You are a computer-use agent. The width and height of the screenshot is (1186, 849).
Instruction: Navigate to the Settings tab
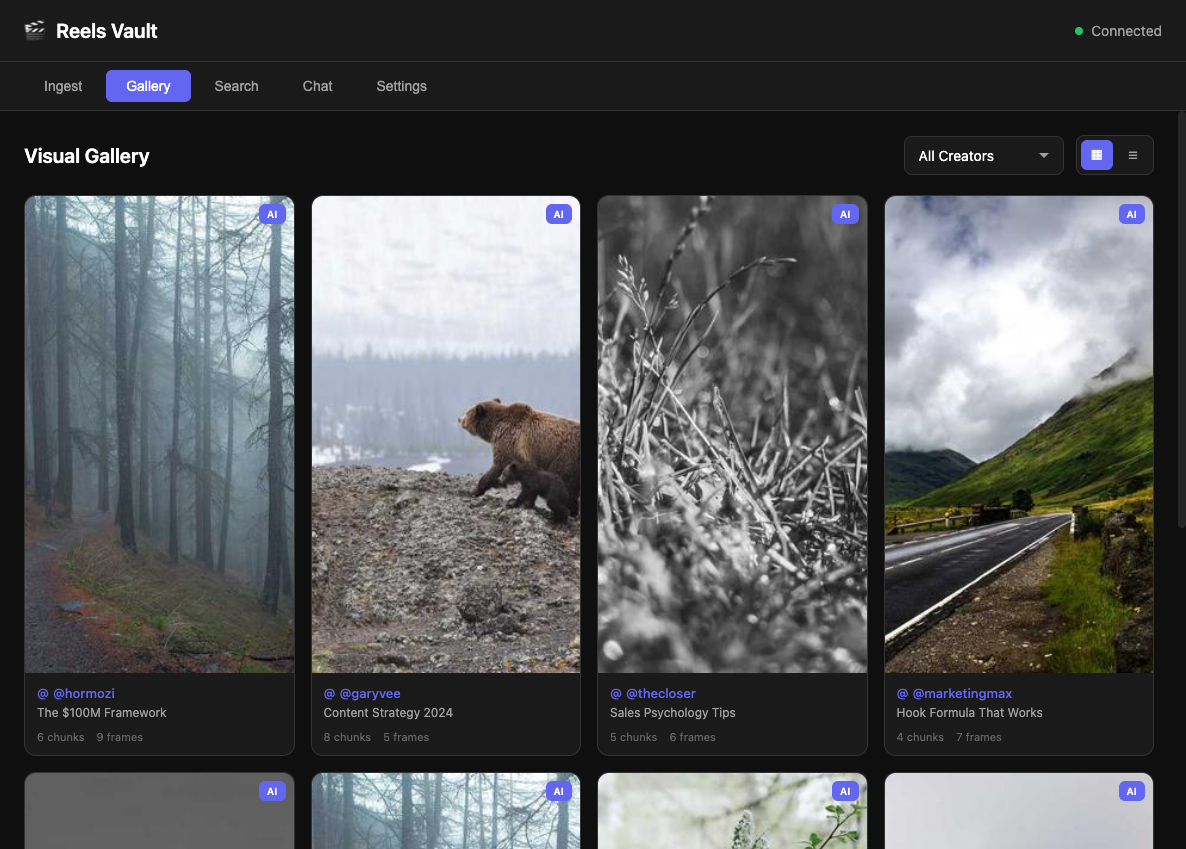[x=401, y=86]
